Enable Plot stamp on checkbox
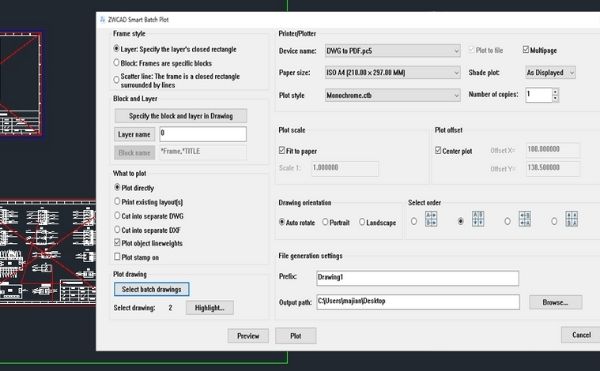 (x=117, y=257)
